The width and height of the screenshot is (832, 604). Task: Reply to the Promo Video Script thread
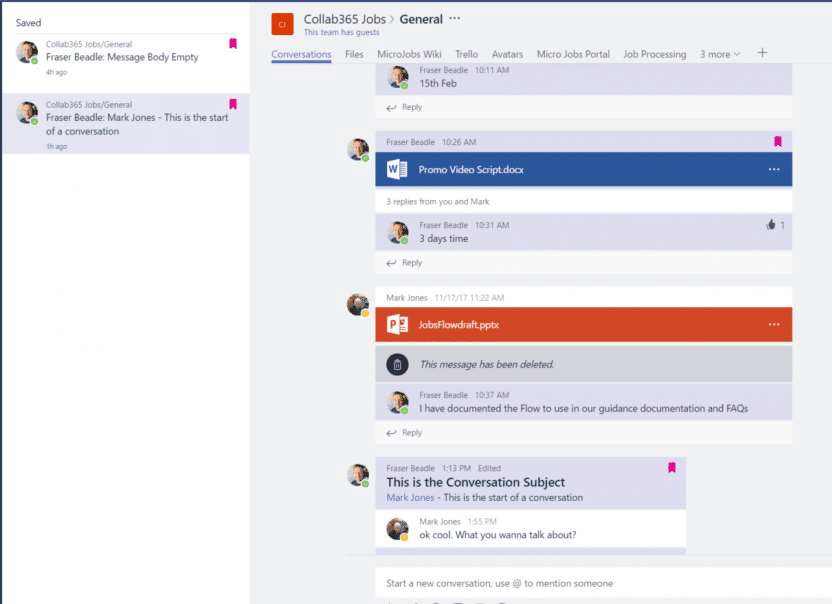click(404, 263)
